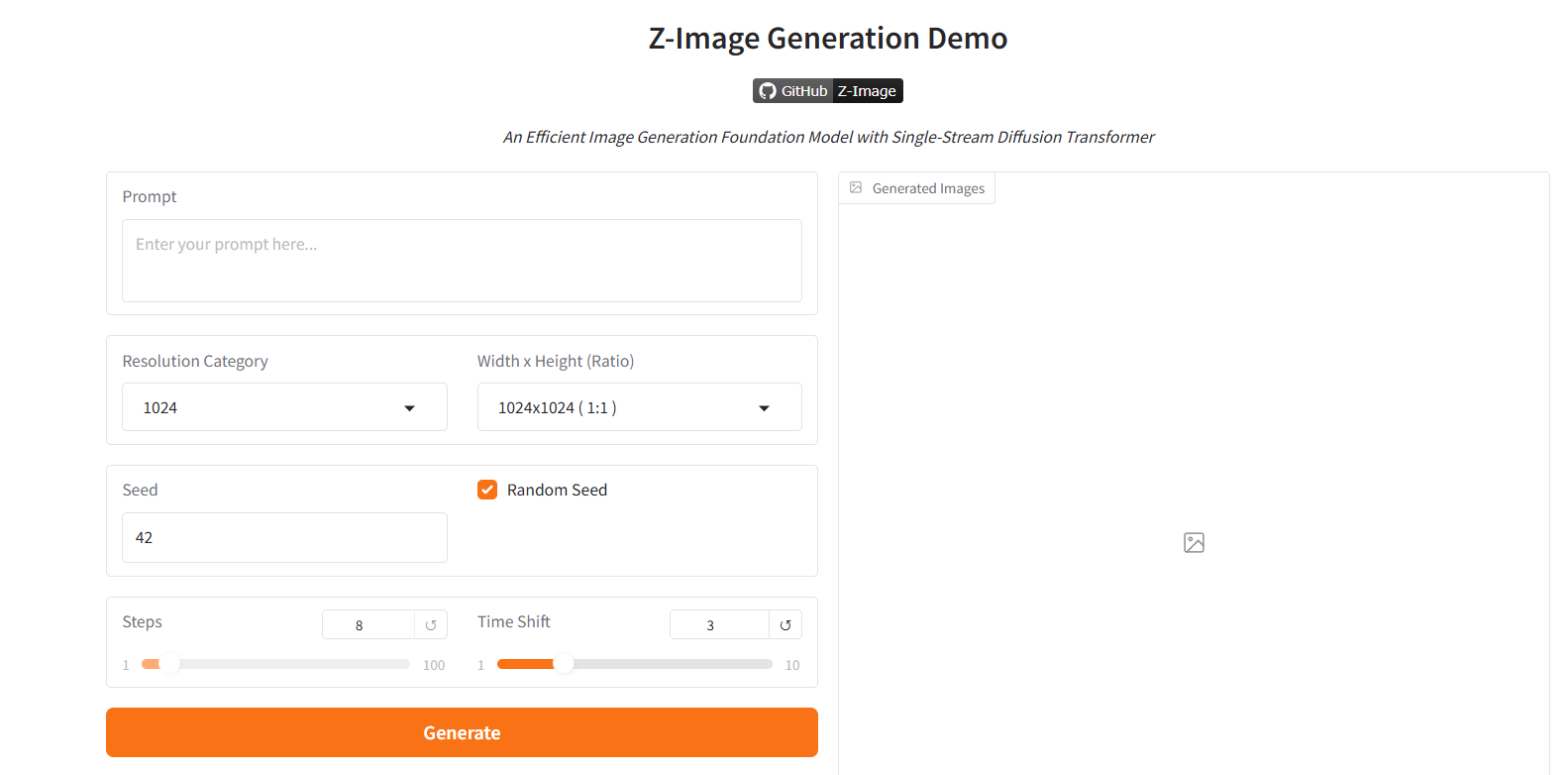
Task: Toggle the Random Seed checkbox
Action: coord(487,490)
